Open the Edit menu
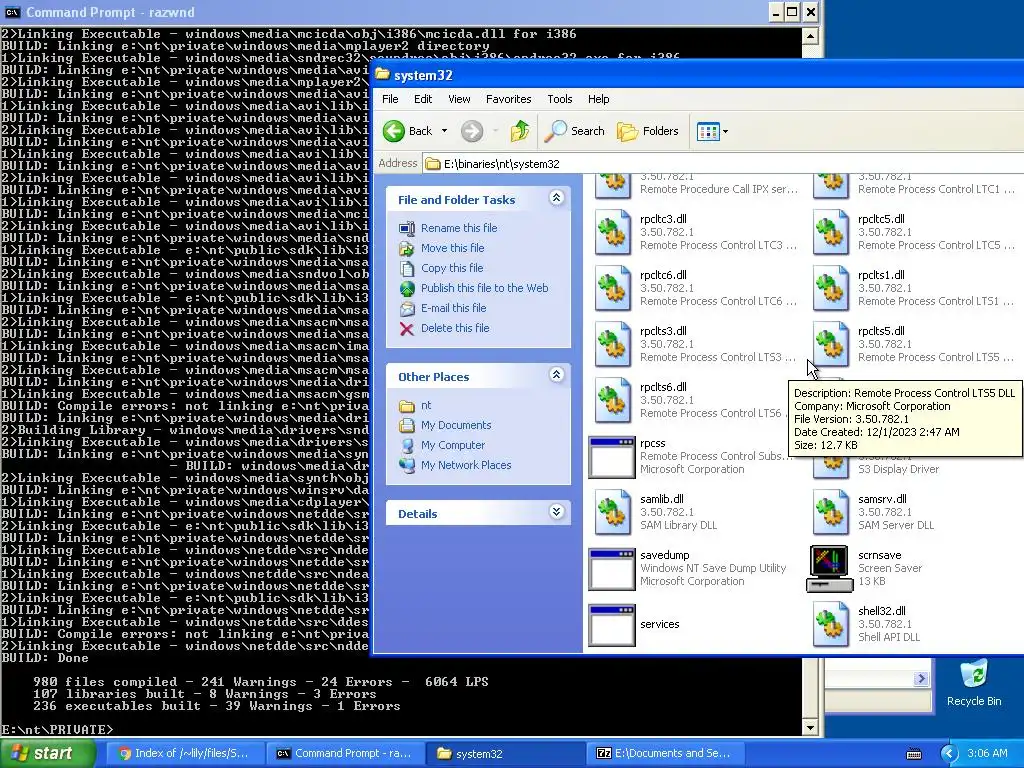Viewport: 1024px width, 768px height. click(423, 99)
